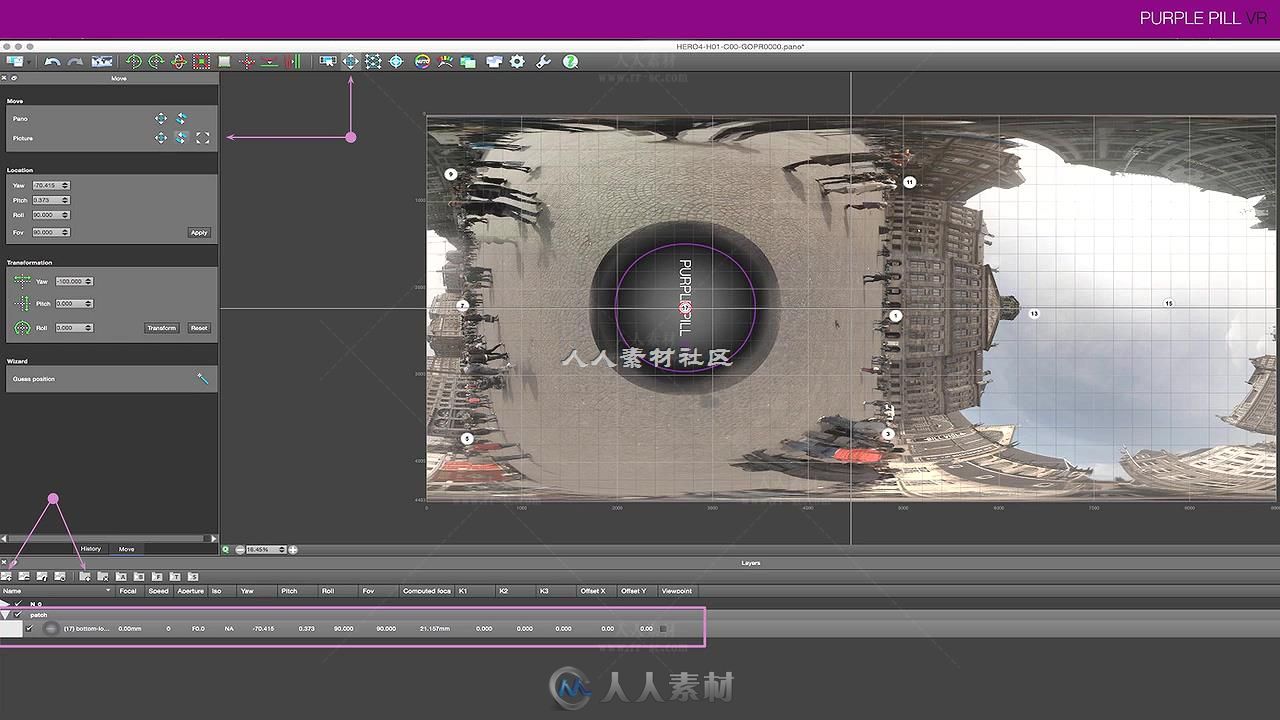
Task: Click the Picture move crosshair icon
Action: 161,138
